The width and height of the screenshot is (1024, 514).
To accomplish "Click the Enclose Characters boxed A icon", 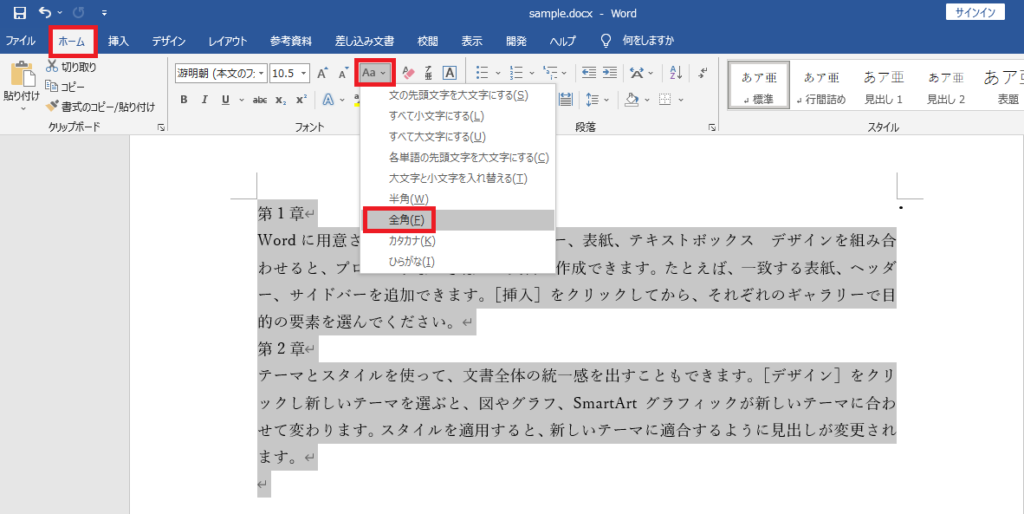I will [449, 73].
